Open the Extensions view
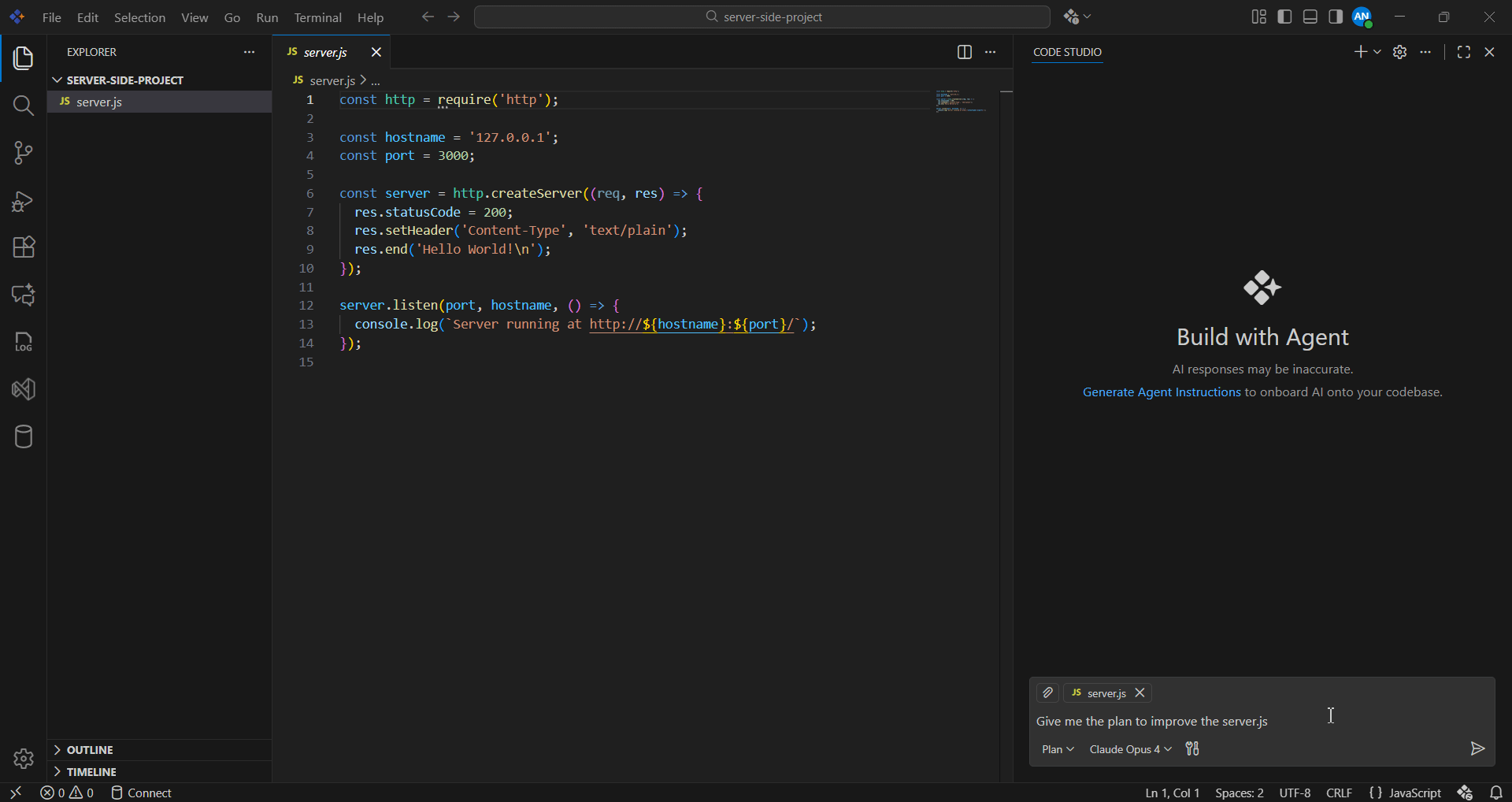This screenshot has height=802, width=1512. click(x=24, y=247)
